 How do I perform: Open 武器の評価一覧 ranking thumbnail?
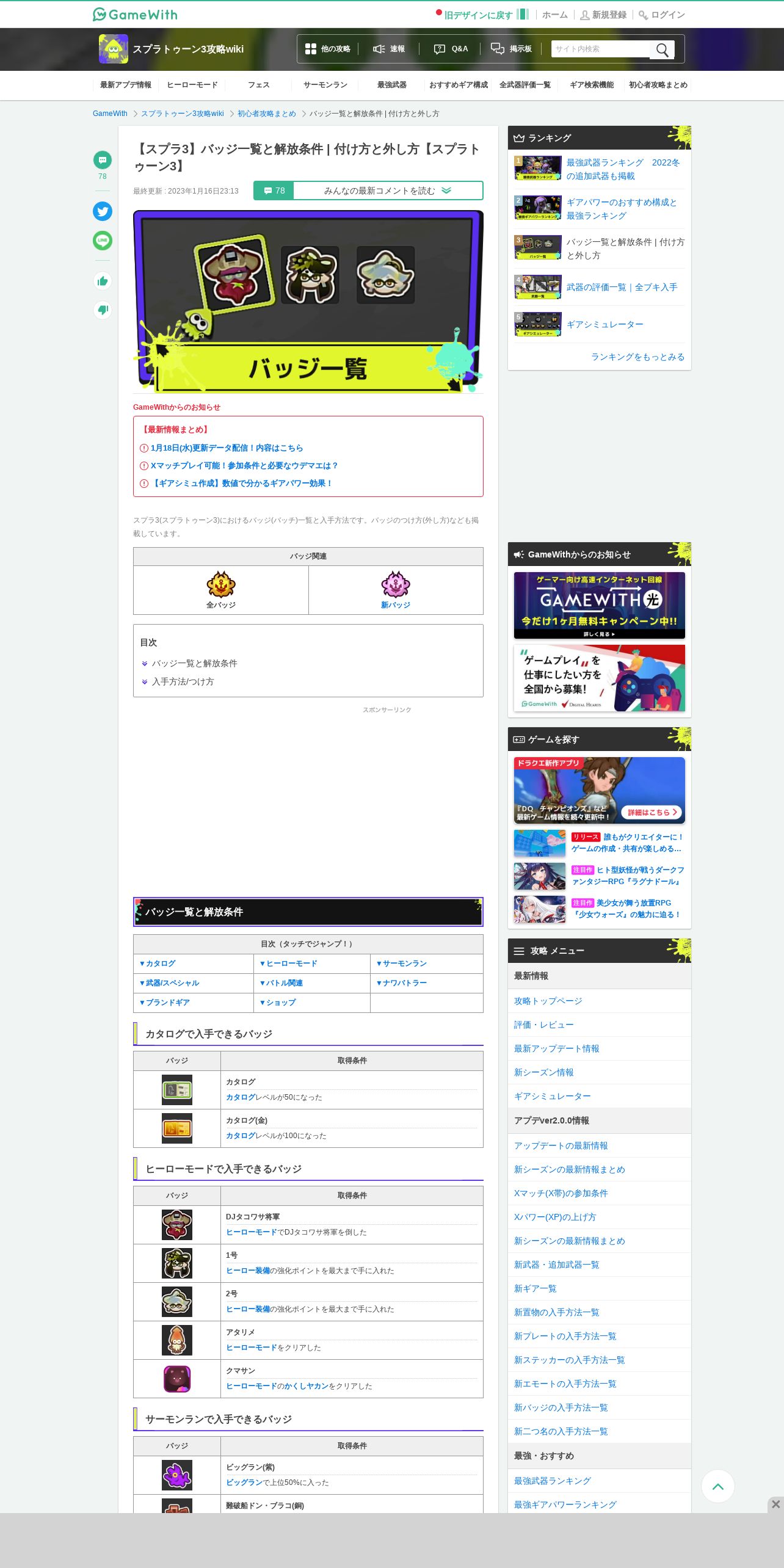538,287
